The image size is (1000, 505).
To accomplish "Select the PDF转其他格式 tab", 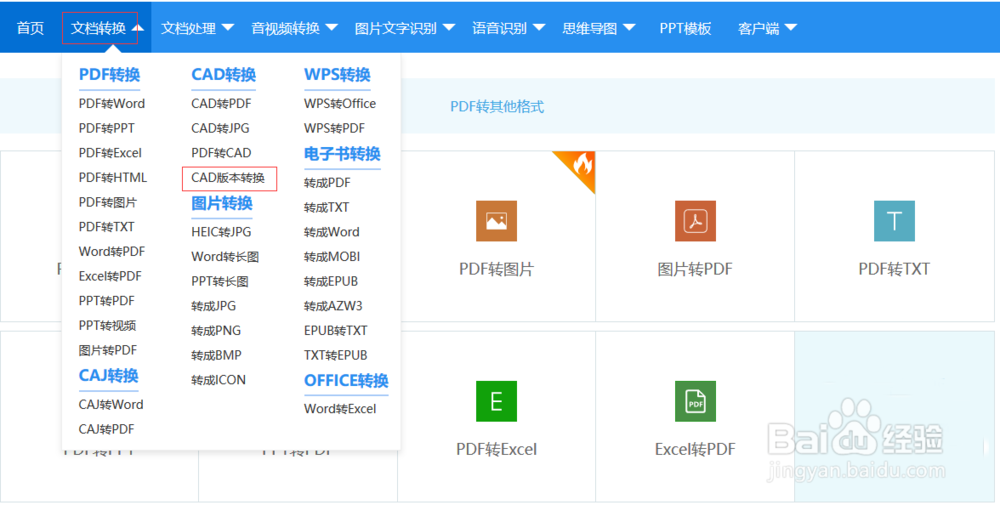I will point(497,106).
